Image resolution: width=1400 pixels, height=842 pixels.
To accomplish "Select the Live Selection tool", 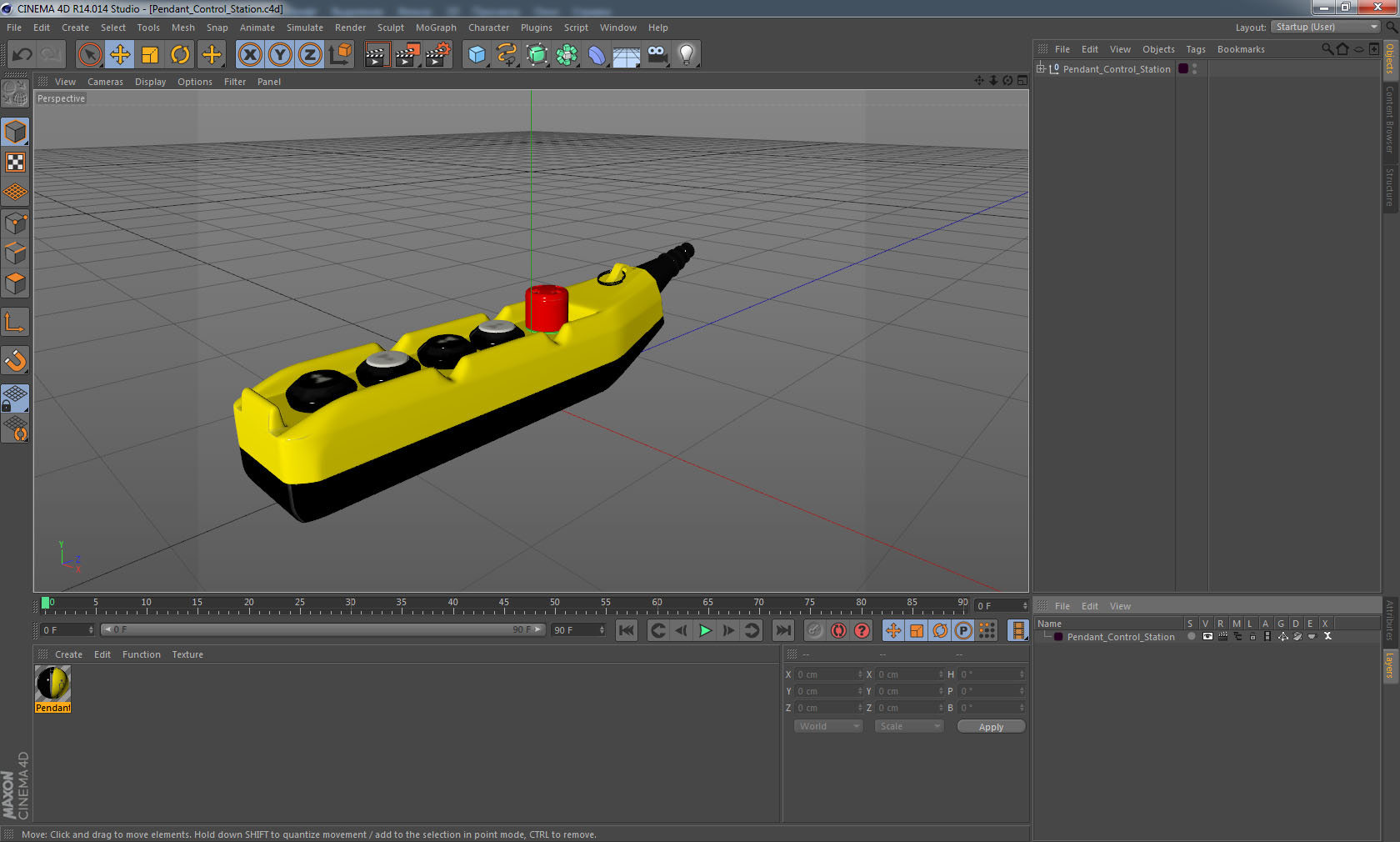I will [x=89, y=55].
